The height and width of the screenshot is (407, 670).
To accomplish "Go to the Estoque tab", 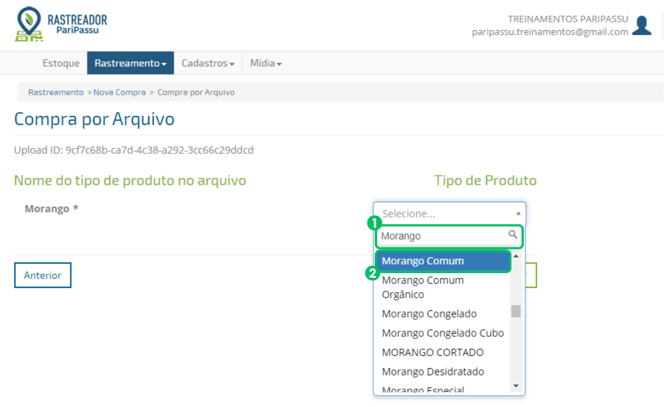I will pos(61,64).
